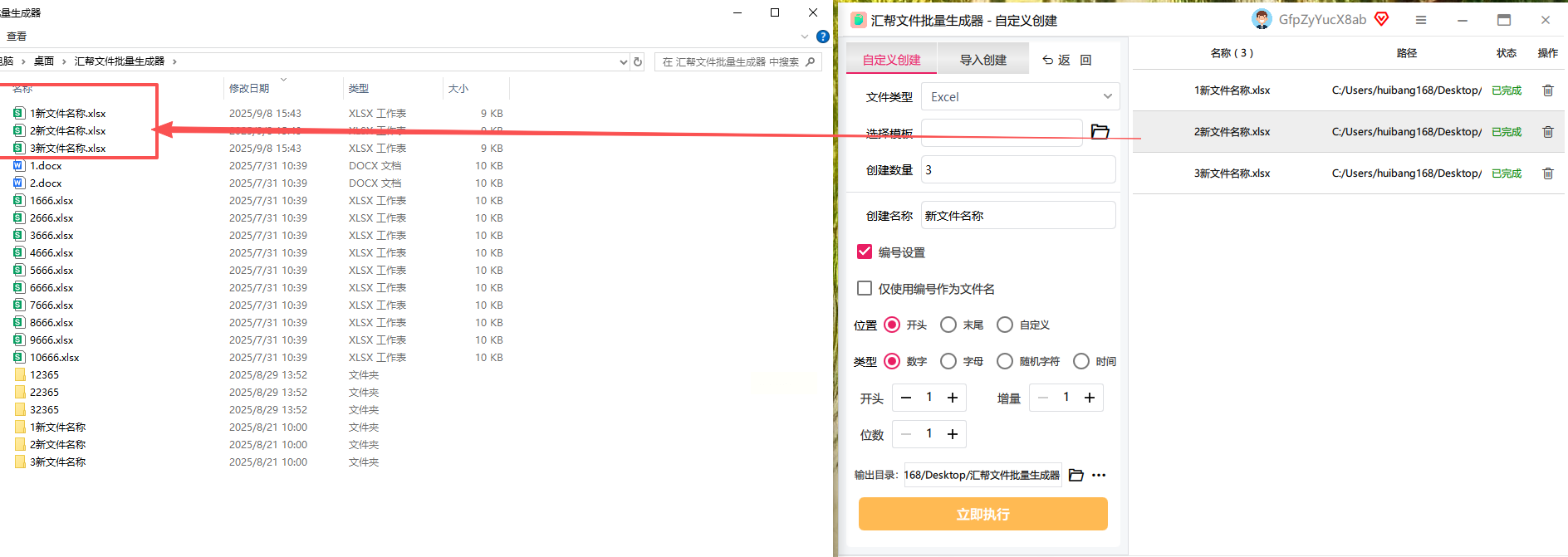The width and height of the screenshot is (1568, 557).
Task: Select type 时间 radio button
Action: (1081, 361)
